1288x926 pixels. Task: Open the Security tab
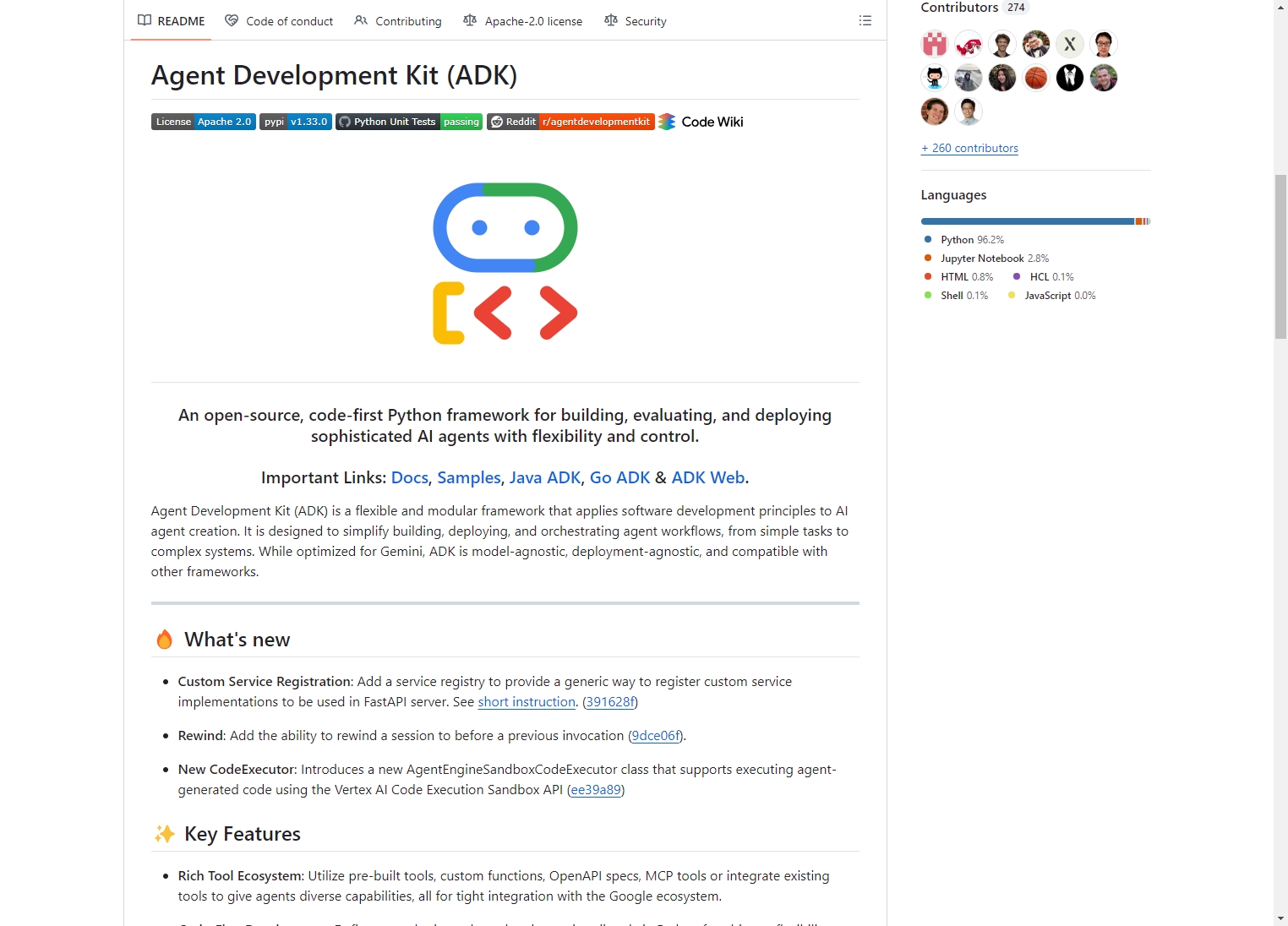point(636,21)
